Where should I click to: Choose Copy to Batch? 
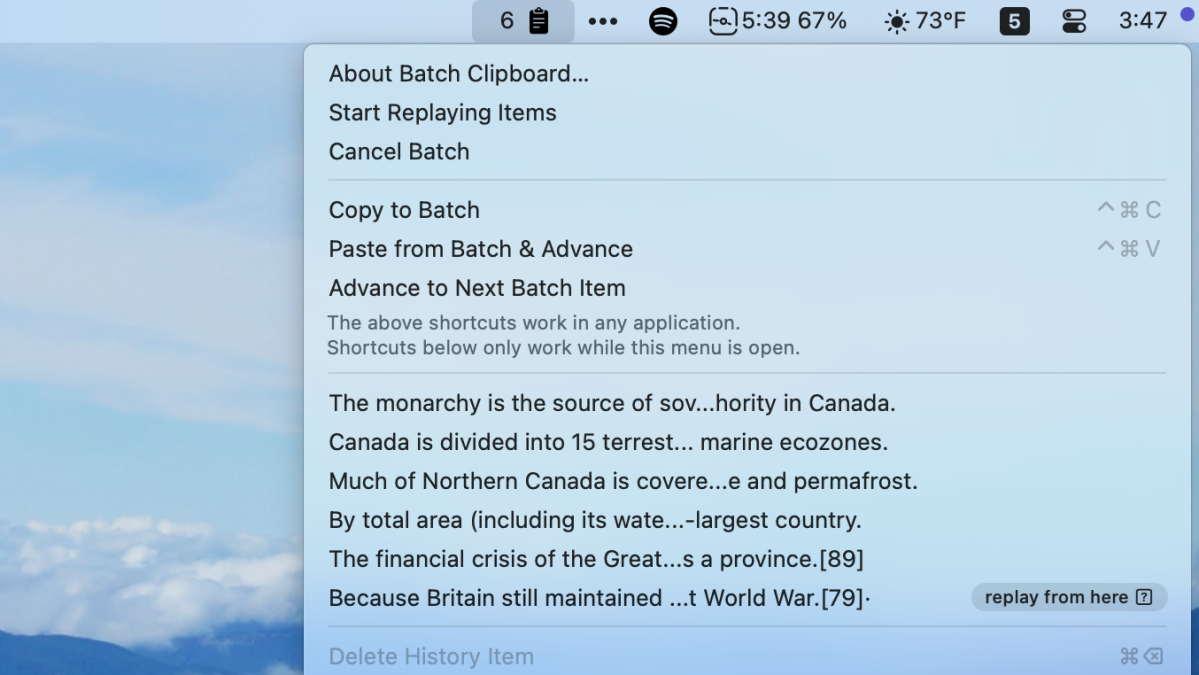click(747, 209)
